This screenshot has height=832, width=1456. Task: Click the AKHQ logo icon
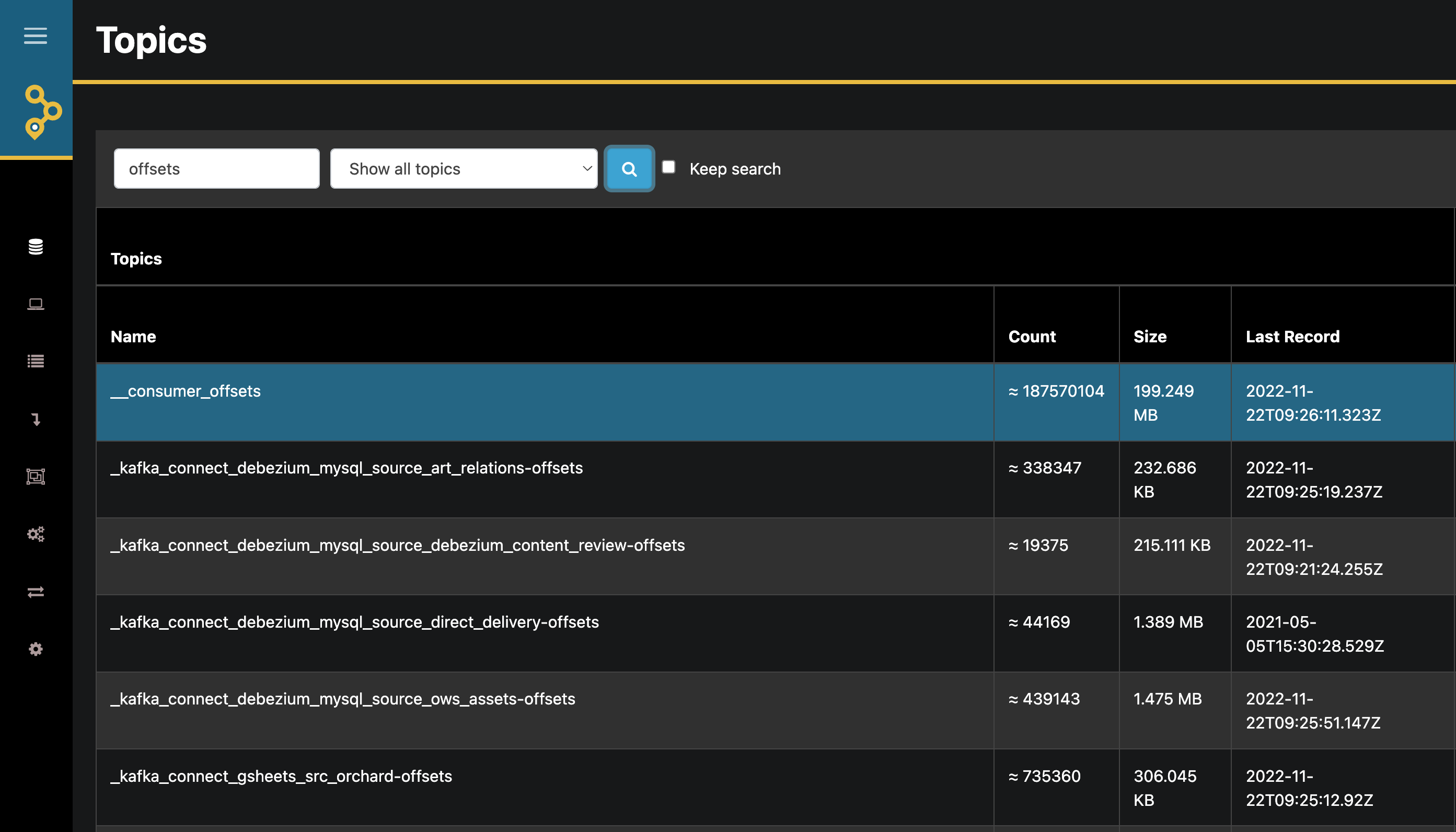[x=43, y=112]
